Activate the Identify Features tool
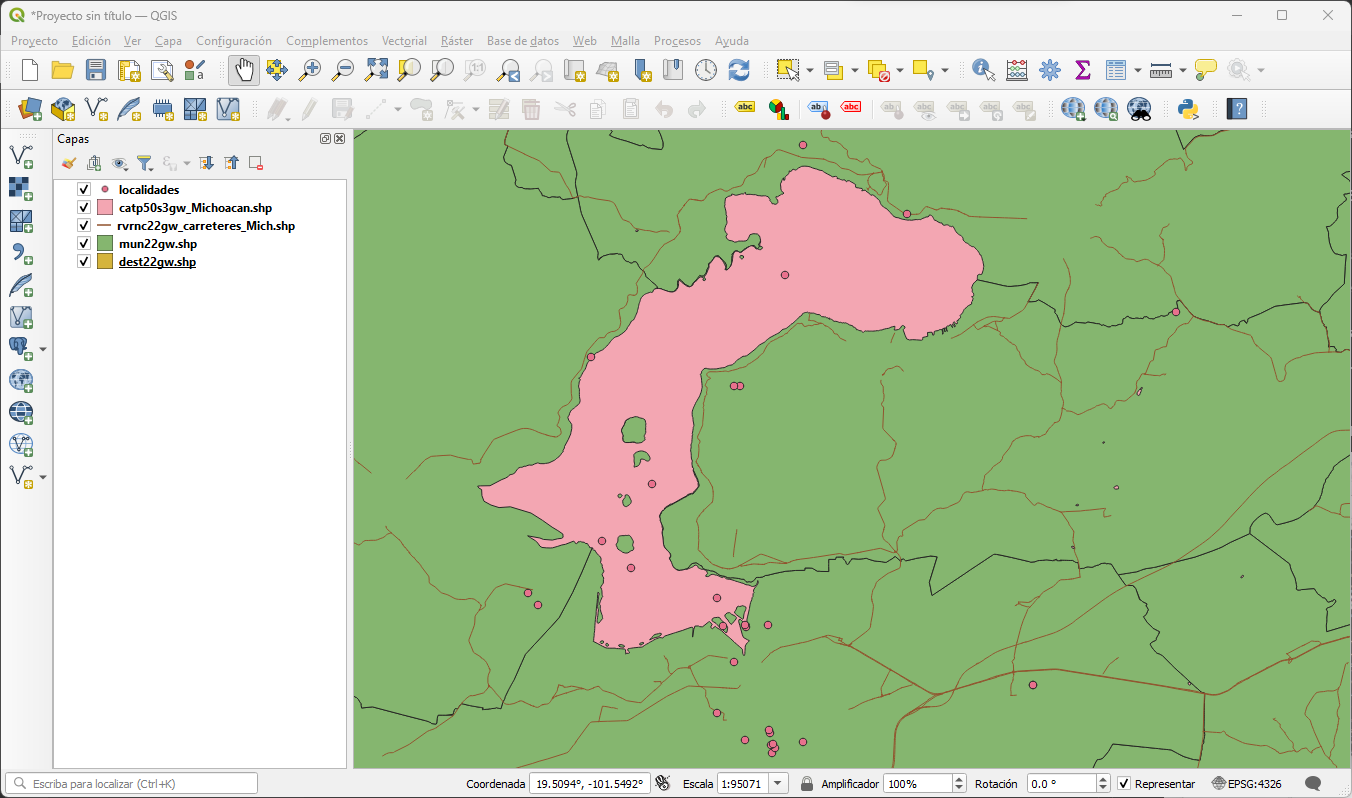This screenshot has width=1352, height=798. point(984,70)
